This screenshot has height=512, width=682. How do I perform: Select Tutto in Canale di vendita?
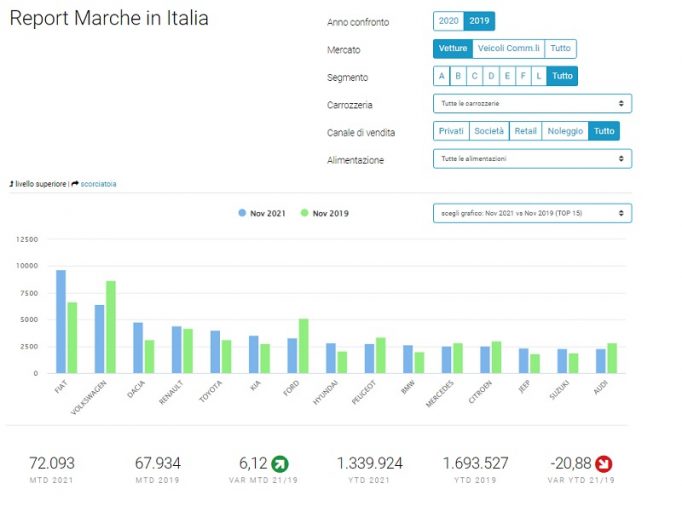(x=604, y=131)
